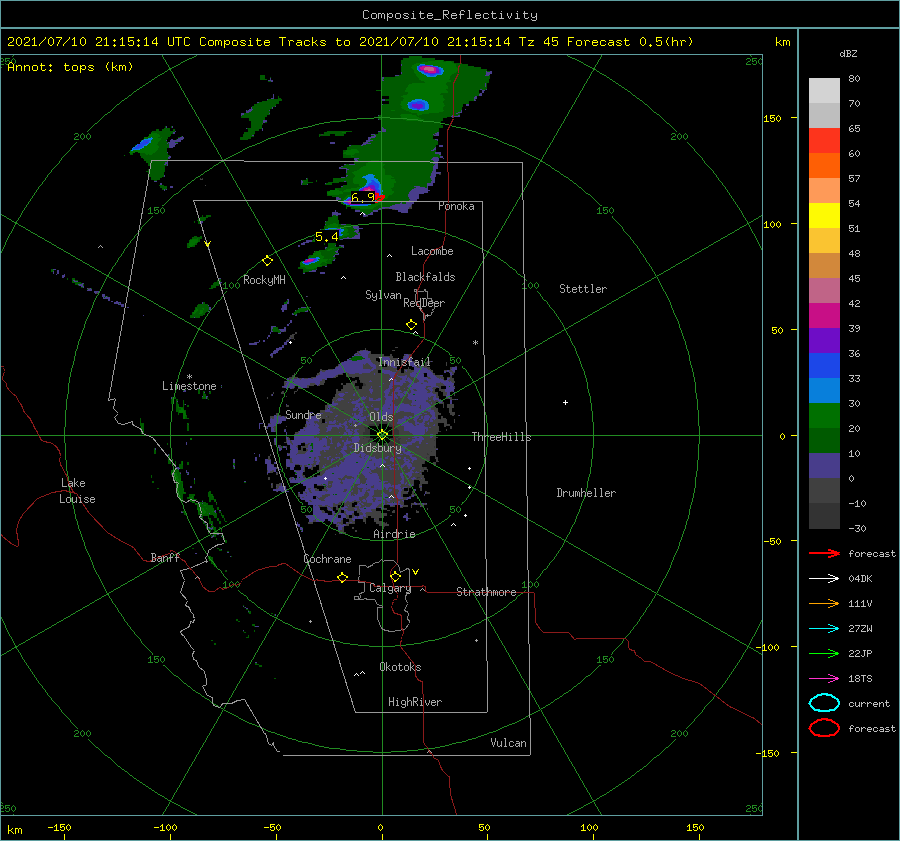Click the cyan 27ZW arrow icon
900x841 pixels.
coord(824,629)
